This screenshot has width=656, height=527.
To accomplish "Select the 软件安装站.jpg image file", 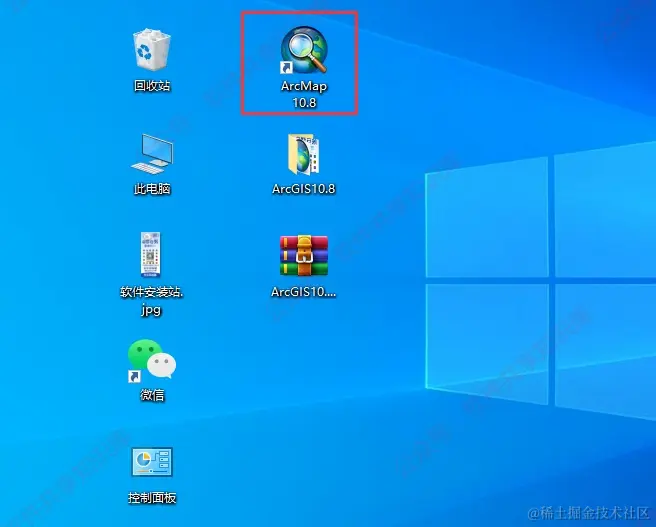I will point(151,255).
